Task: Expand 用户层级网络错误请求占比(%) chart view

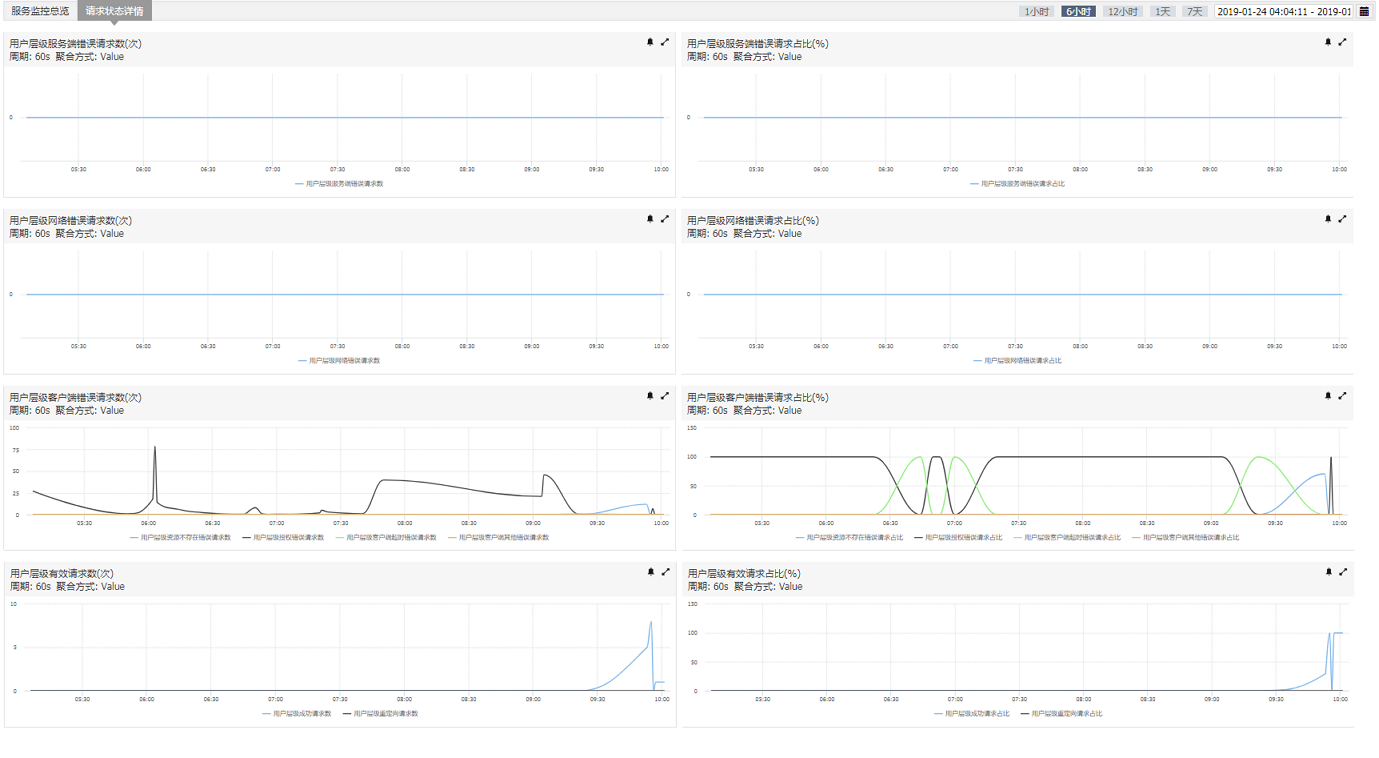Action: point(1343,219)
